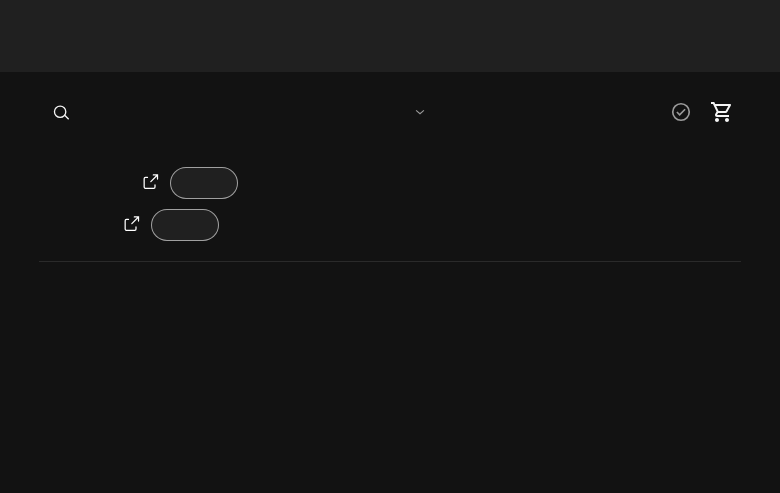Click the lower pill-shaped button
780x493 pixels.
click(x=185, y=225)
